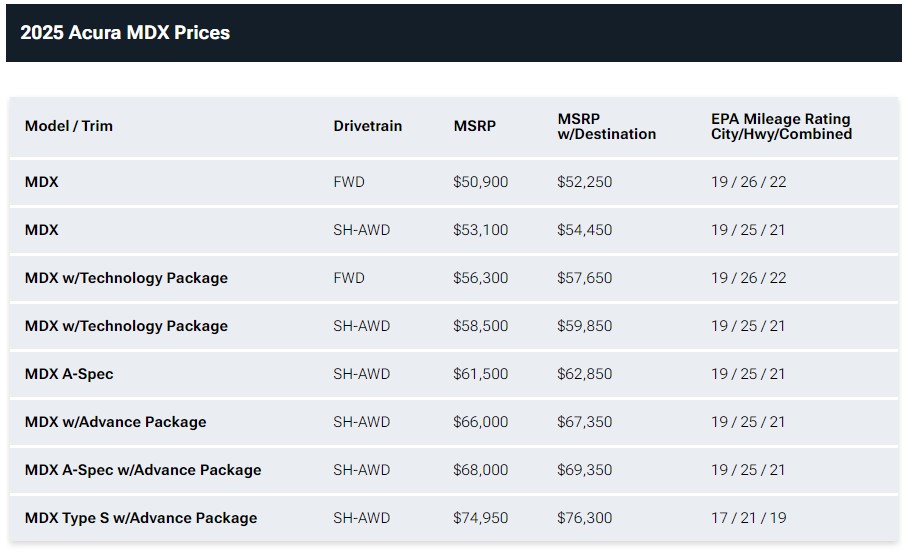The height and width of the screenshot is (552, 909).
Task: Click the MDX w/Advance Package trim name
Action: point(115,422)
